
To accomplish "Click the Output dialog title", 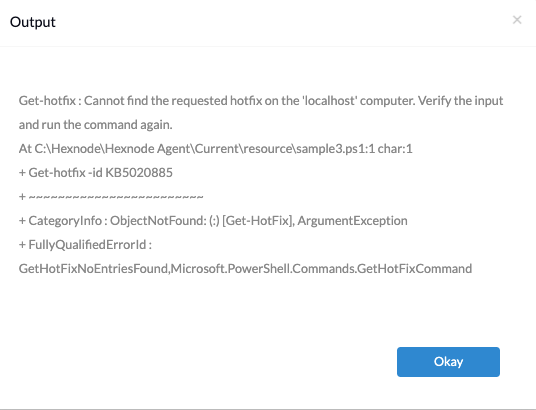I will coord(32,22).
